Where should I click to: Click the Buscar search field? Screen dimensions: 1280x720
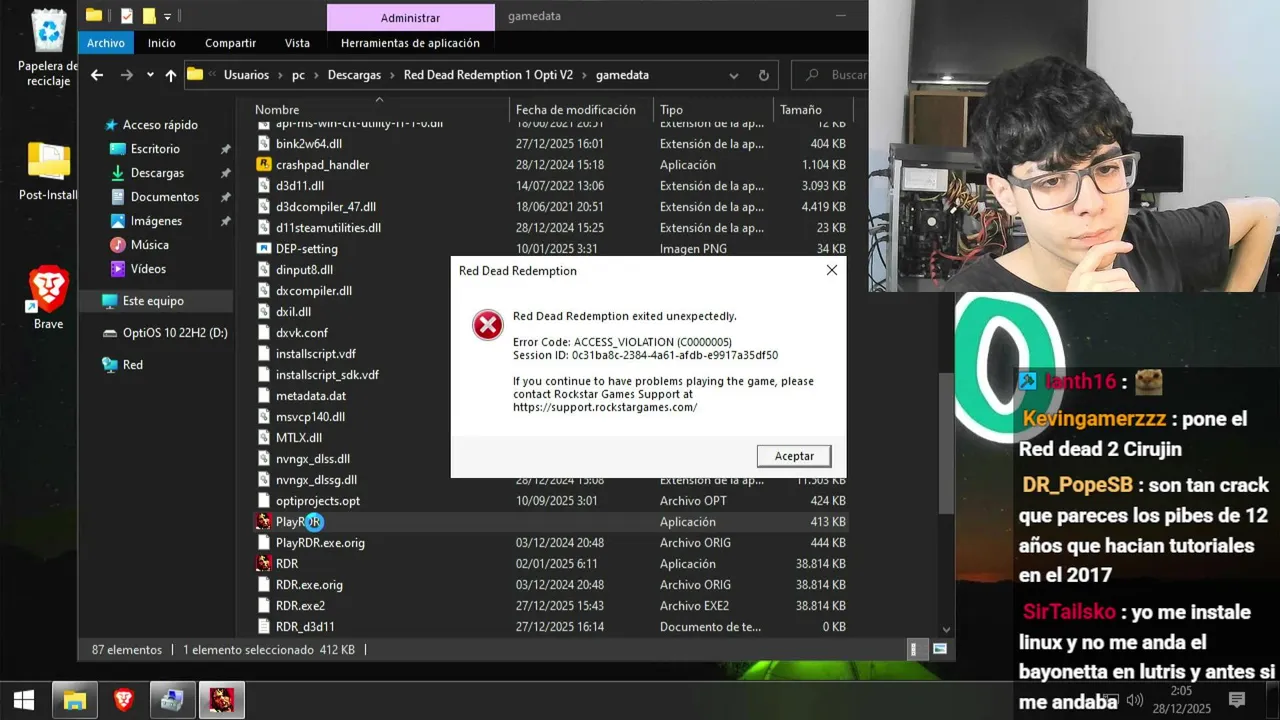831,75
